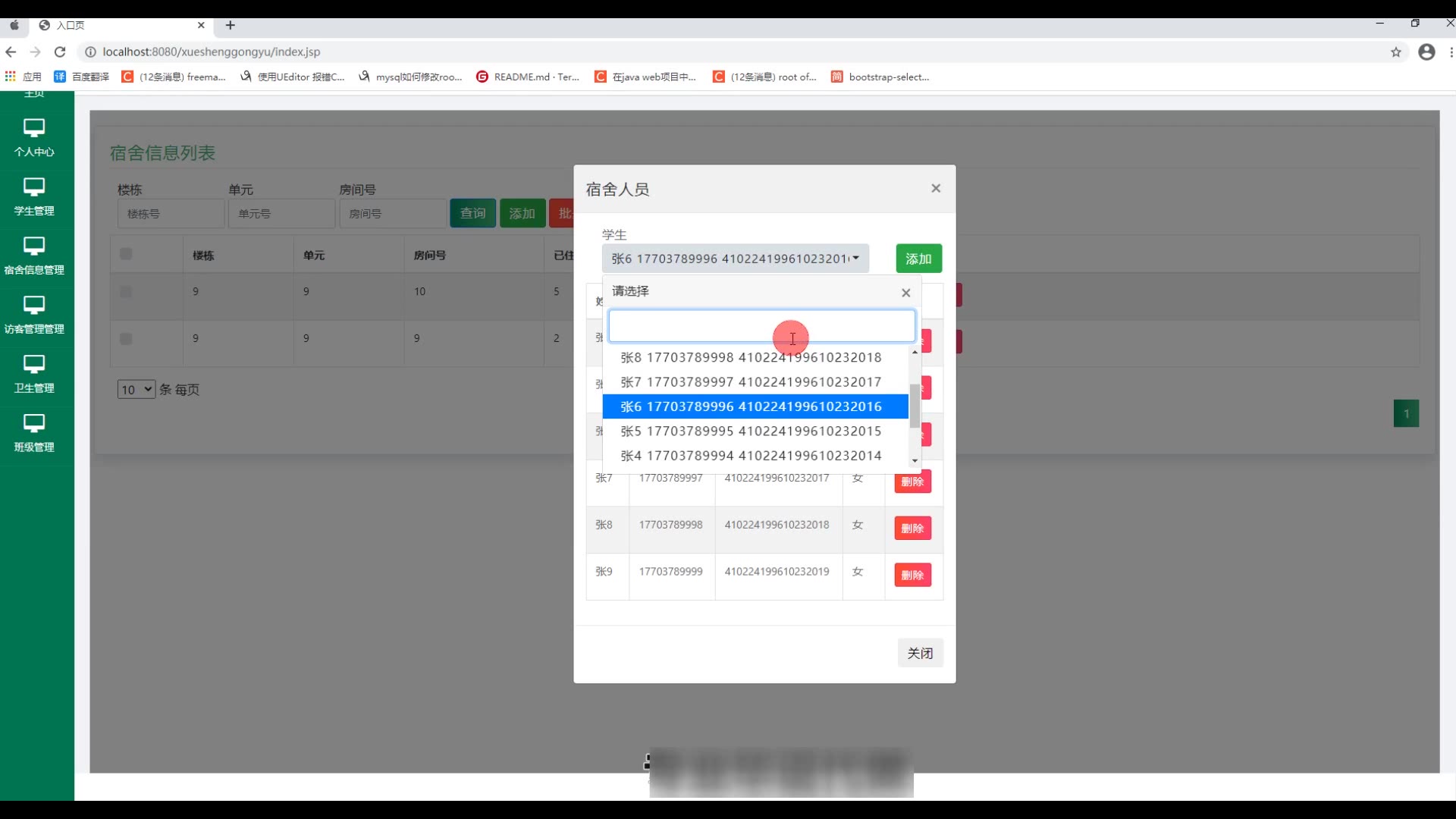1456x819 pixels.
Task: Toggle the select-all checkbox in table header
Action: (126, 254)
